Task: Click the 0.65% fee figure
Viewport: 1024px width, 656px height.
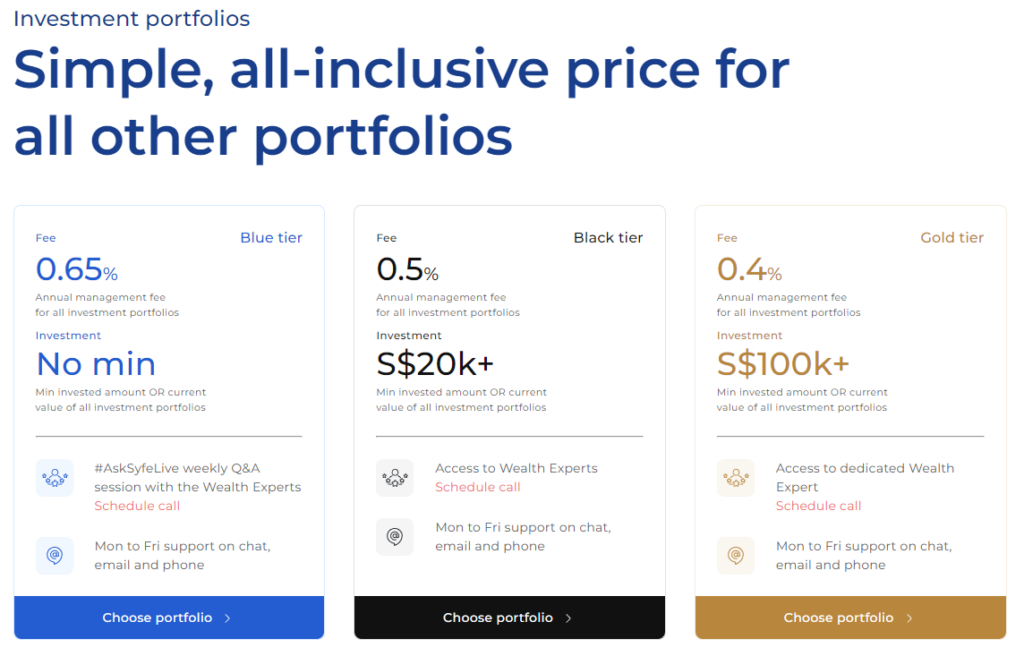Action: coord(76,269)
